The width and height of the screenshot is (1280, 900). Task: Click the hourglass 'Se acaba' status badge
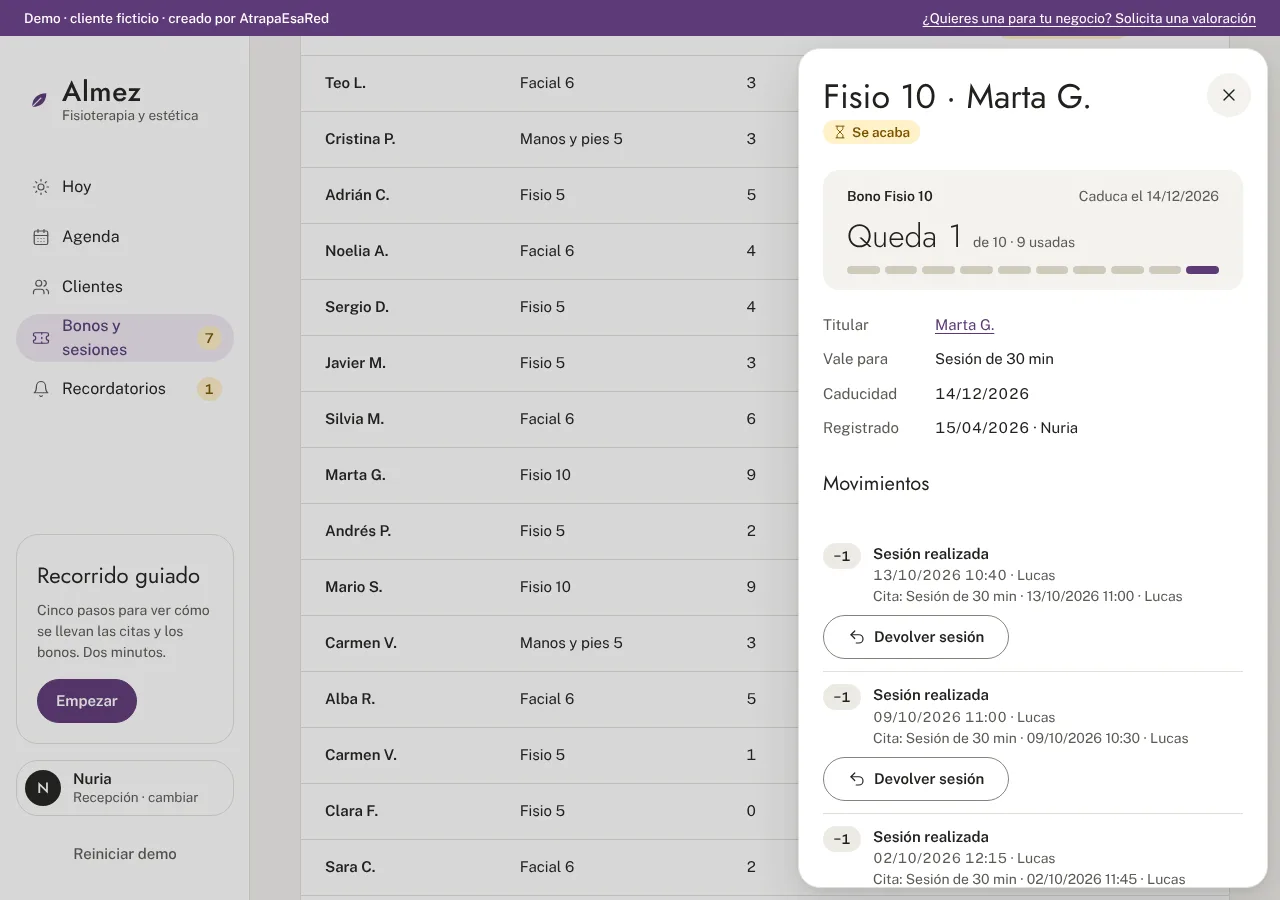click(871, 132)
